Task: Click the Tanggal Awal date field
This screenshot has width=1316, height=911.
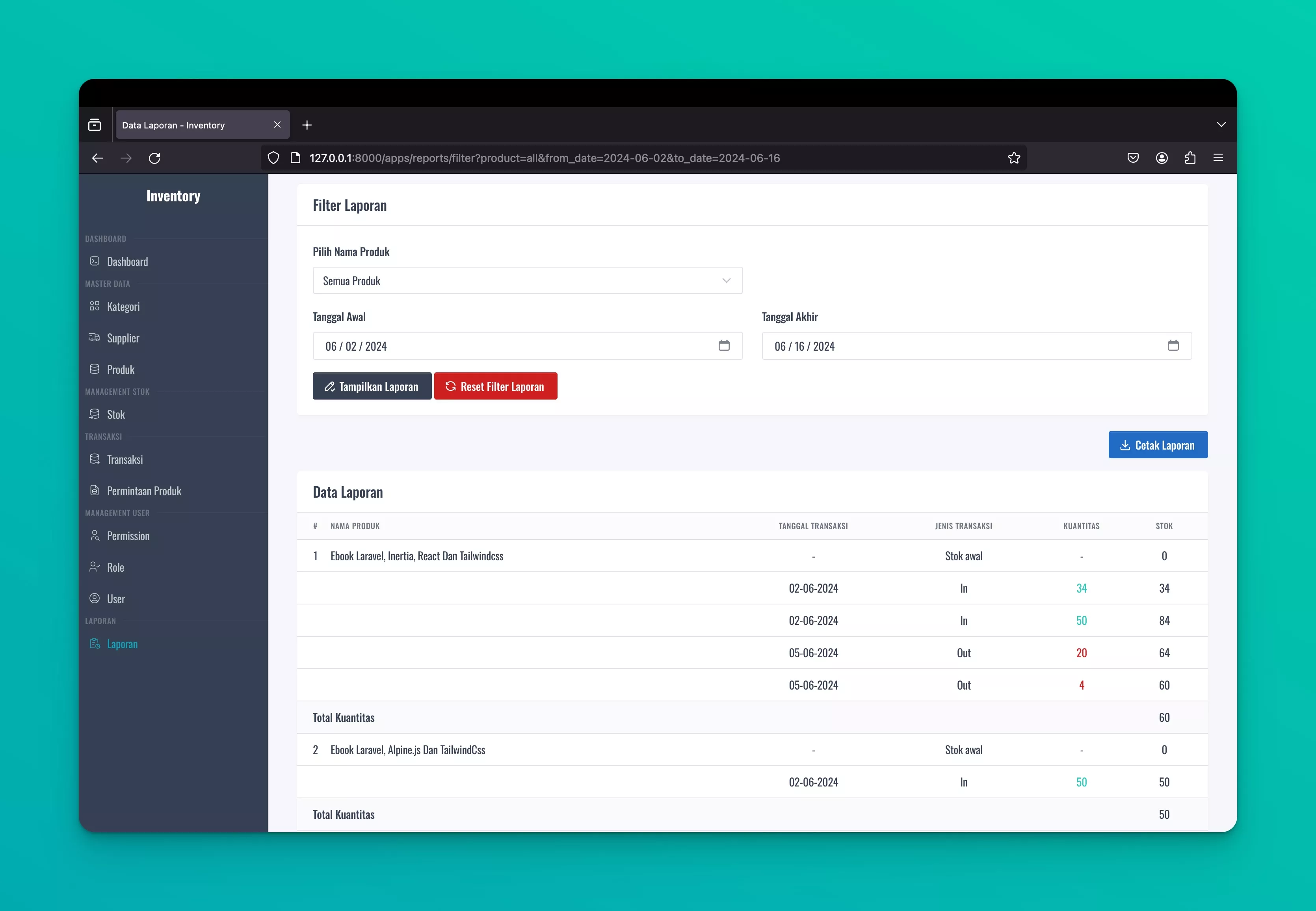Action: point(527,346)
